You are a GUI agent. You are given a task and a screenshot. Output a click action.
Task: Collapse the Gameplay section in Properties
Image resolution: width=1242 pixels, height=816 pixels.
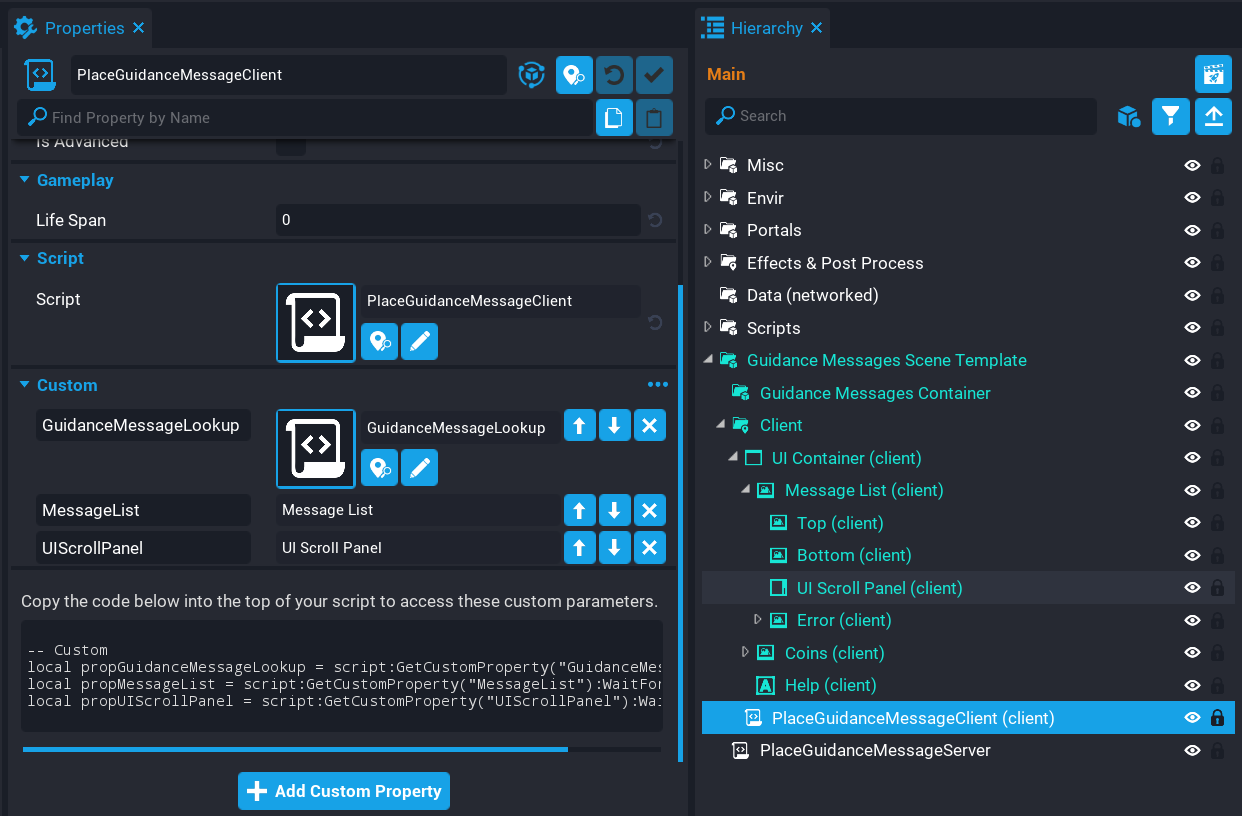point(25,180)
